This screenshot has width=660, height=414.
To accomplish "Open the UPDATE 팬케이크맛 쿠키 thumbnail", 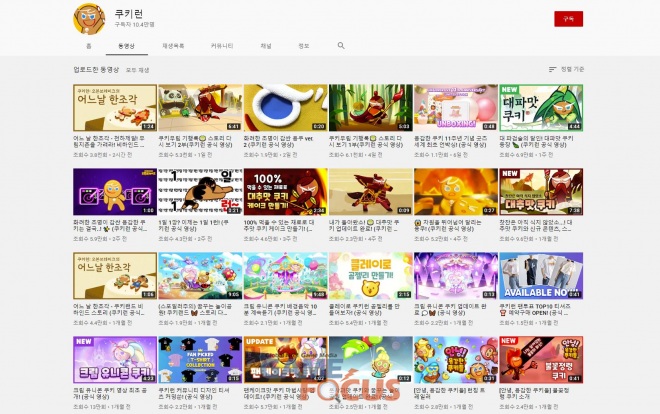I will pyautogui.click(x=285, y=360).
